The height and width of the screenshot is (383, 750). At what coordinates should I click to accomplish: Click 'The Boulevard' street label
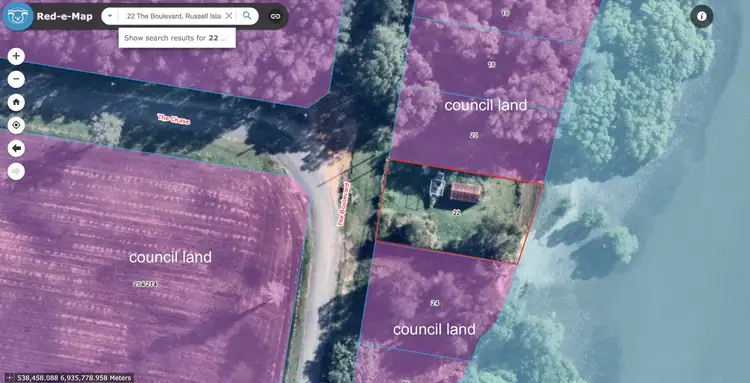(343, 204)
